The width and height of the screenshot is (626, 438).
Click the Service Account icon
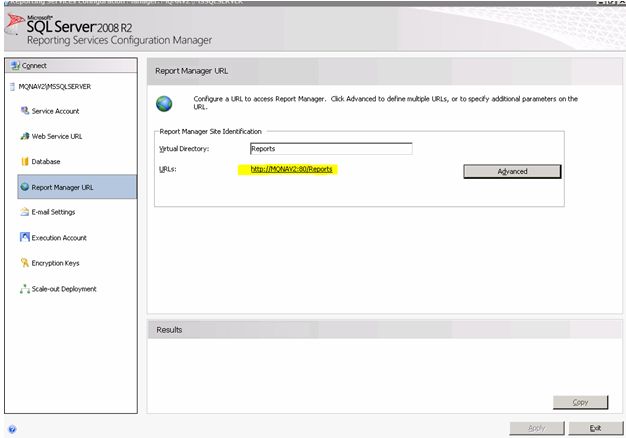coord(25,111)
